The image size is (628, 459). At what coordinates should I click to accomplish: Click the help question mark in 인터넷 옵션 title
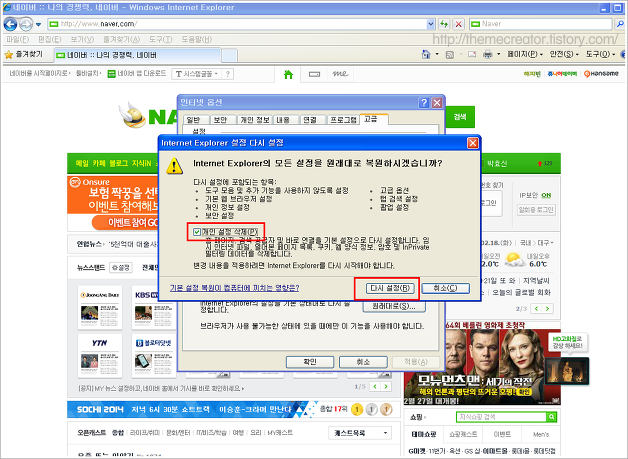424,103
